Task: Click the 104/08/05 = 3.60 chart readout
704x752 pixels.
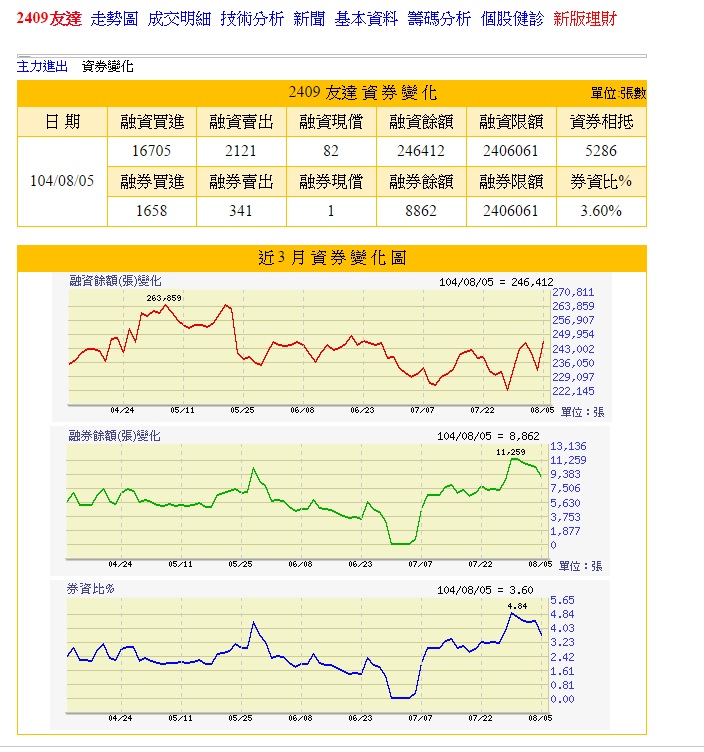Action: pos(485,590)
